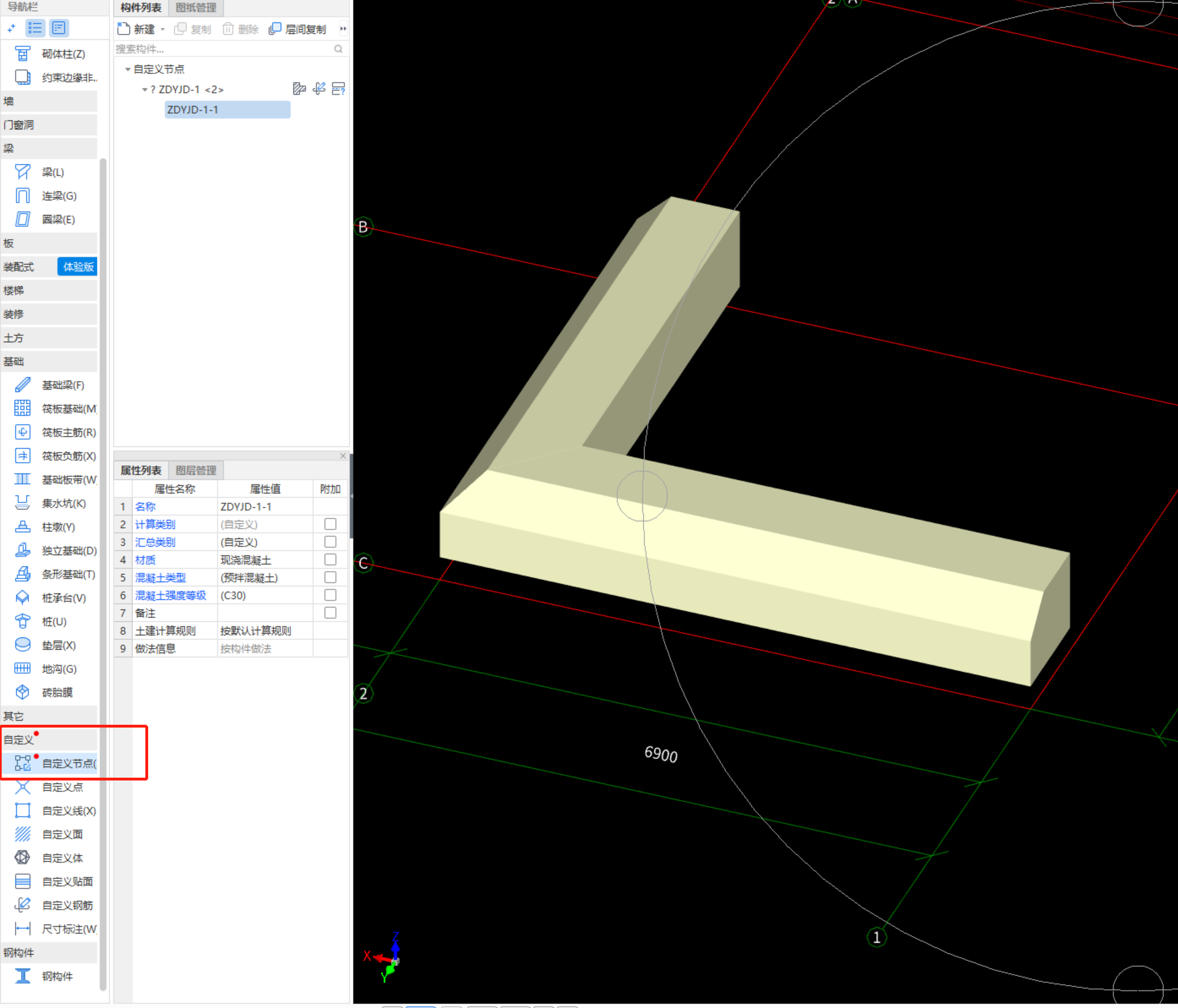
Task: Click the 体验版 badge
Action: [x=78, y=267]
